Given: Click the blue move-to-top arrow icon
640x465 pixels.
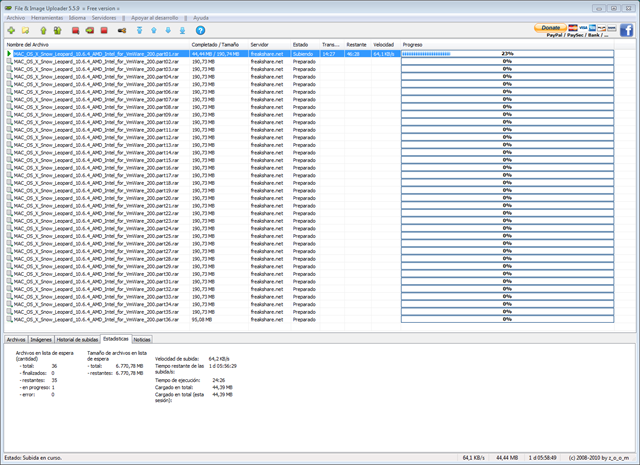Looking at the screenshot, I should click(x=140, y=30).
